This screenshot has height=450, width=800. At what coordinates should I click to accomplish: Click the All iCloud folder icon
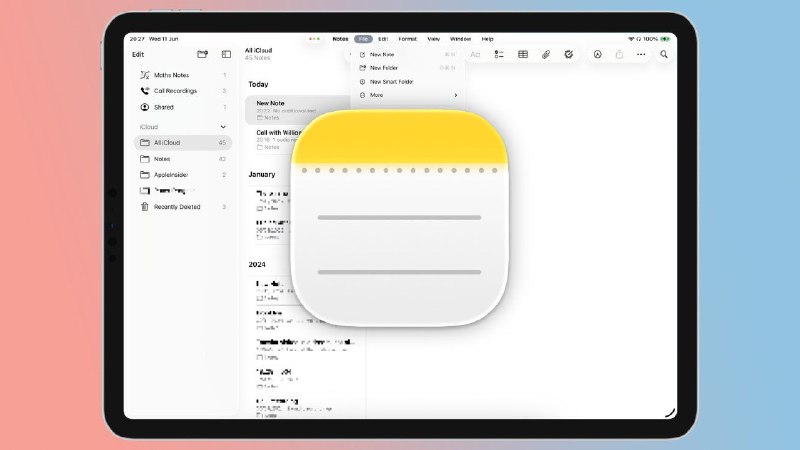(x=145, y=143)
